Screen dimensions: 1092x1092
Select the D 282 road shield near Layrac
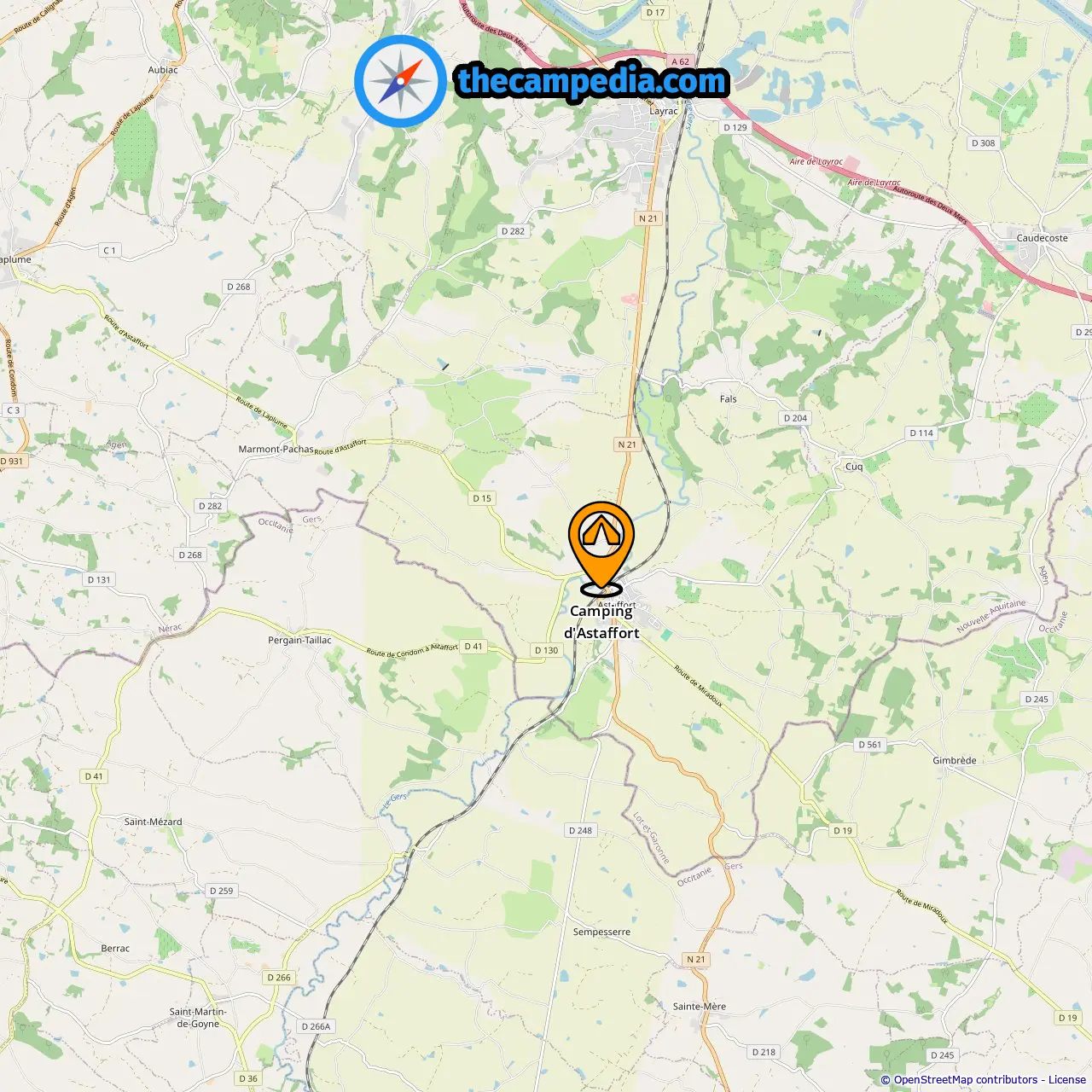coord(513,231)
